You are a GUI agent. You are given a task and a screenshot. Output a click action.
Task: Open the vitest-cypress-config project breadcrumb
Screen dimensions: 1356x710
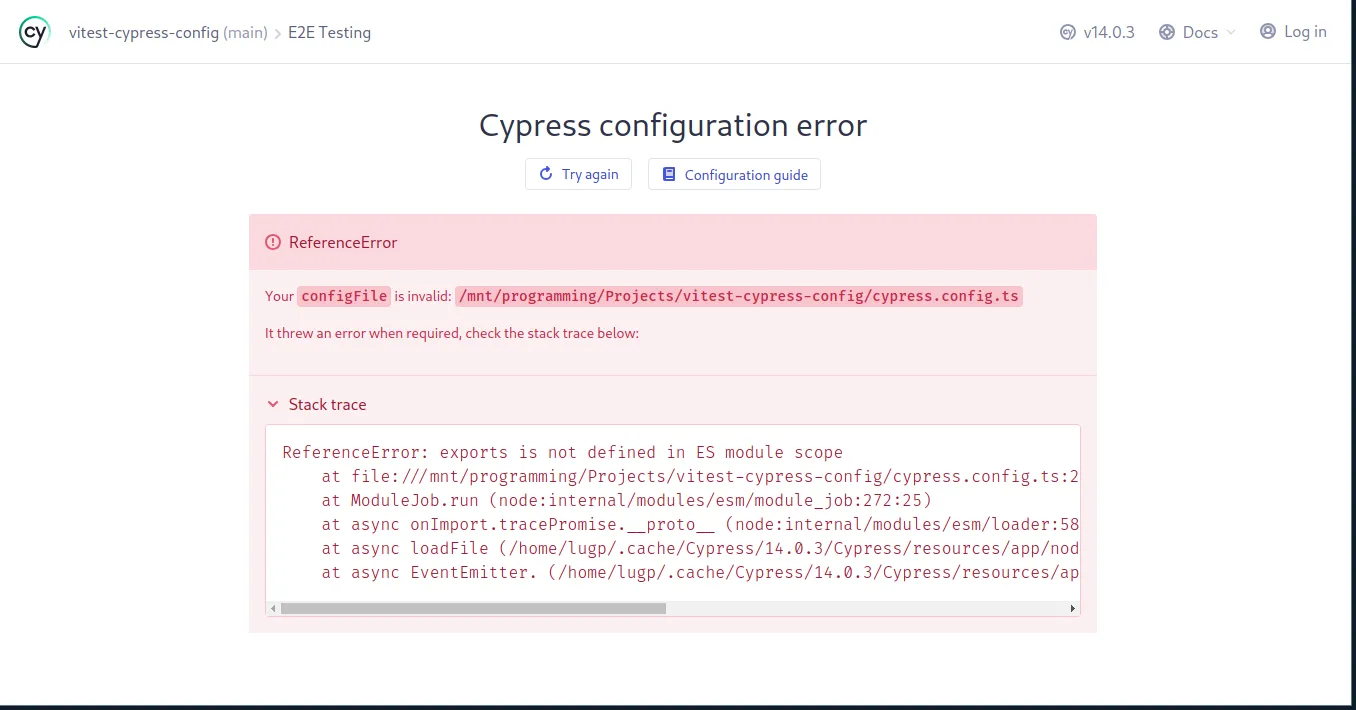tap(142, 31)
